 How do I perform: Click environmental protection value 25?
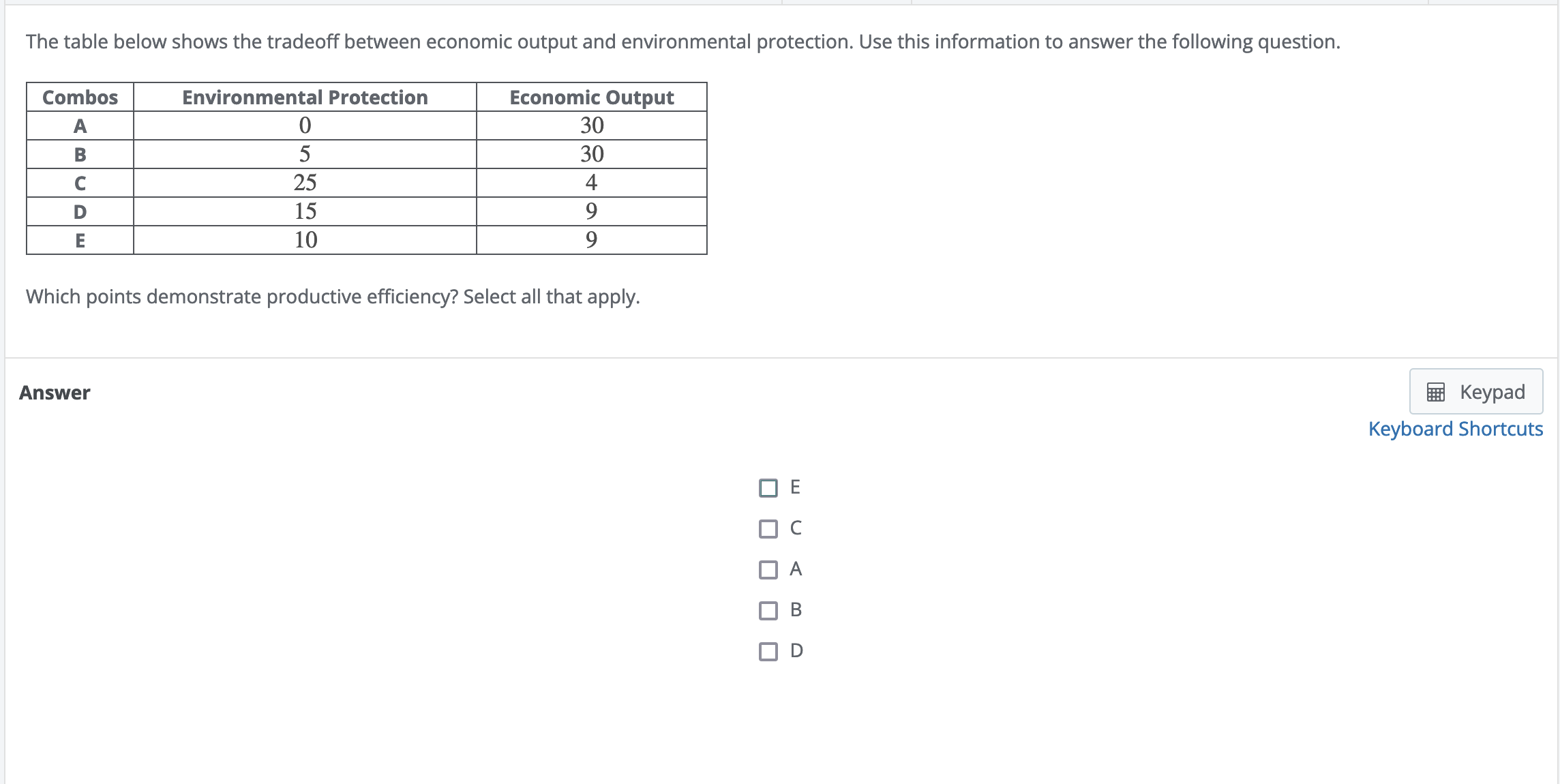click(305, 183)
